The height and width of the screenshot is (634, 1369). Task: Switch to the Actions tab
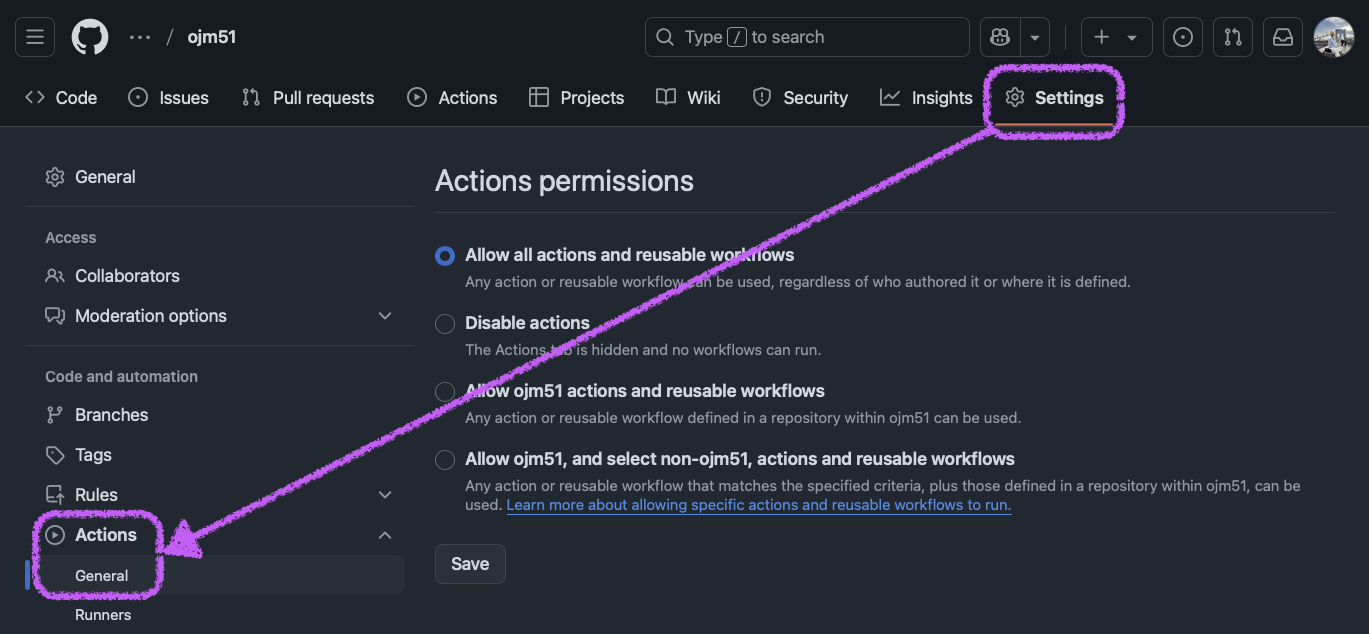[x=452, y=97]
